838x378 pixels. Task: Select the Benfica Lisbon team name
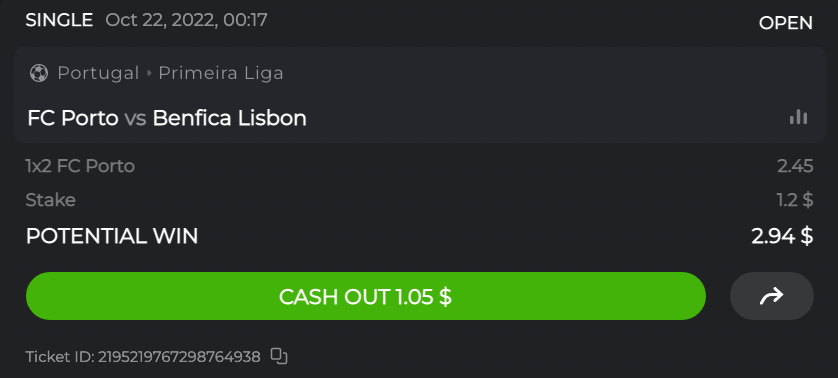point(230,118)
